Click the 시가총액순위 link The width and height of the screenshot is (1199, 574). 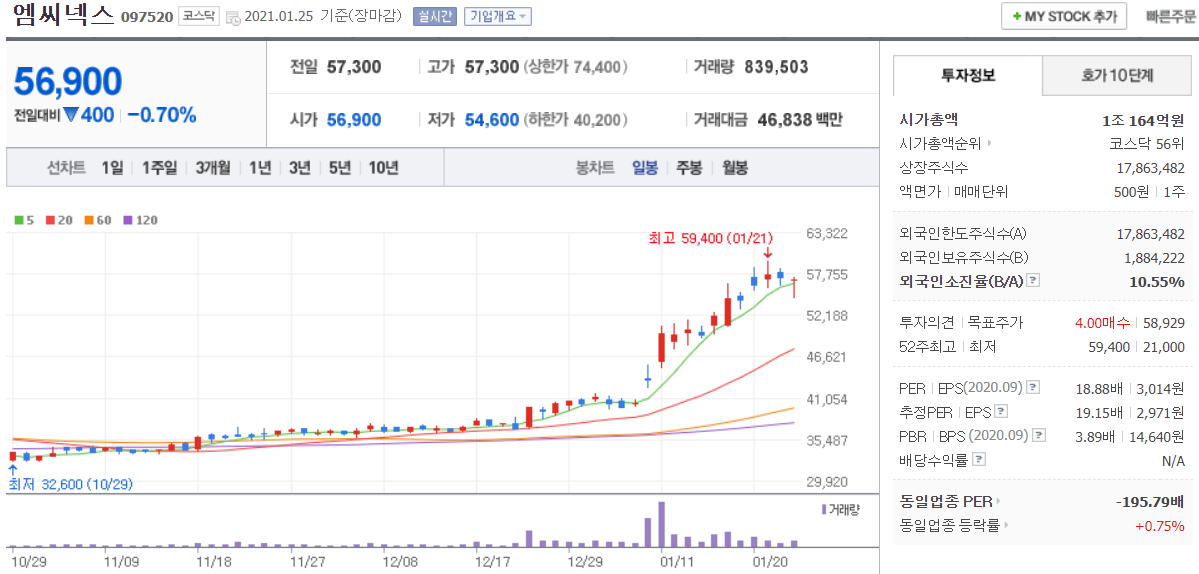tap(941, 143)
